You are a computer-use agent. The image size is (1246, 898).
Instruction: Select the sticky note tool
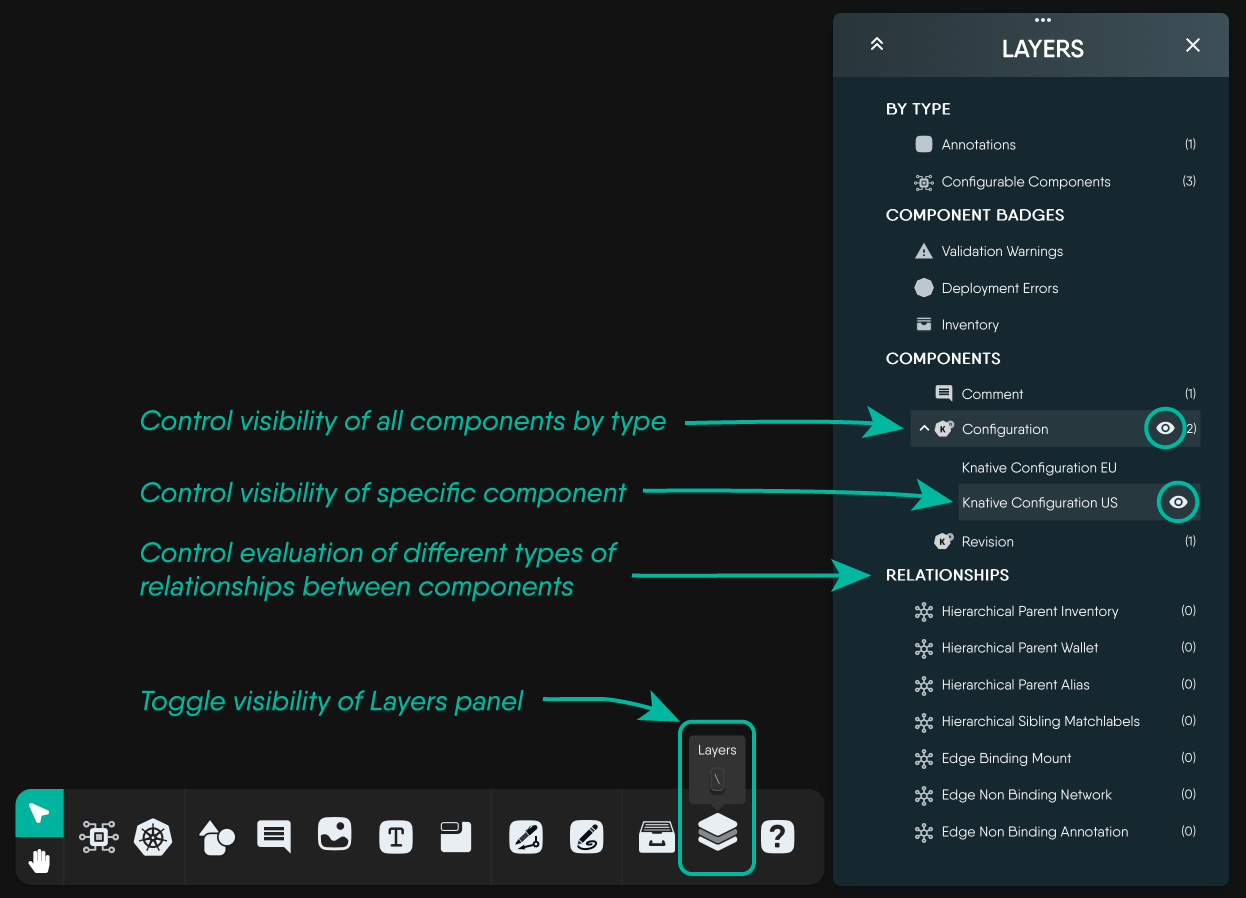click(456, 837)
